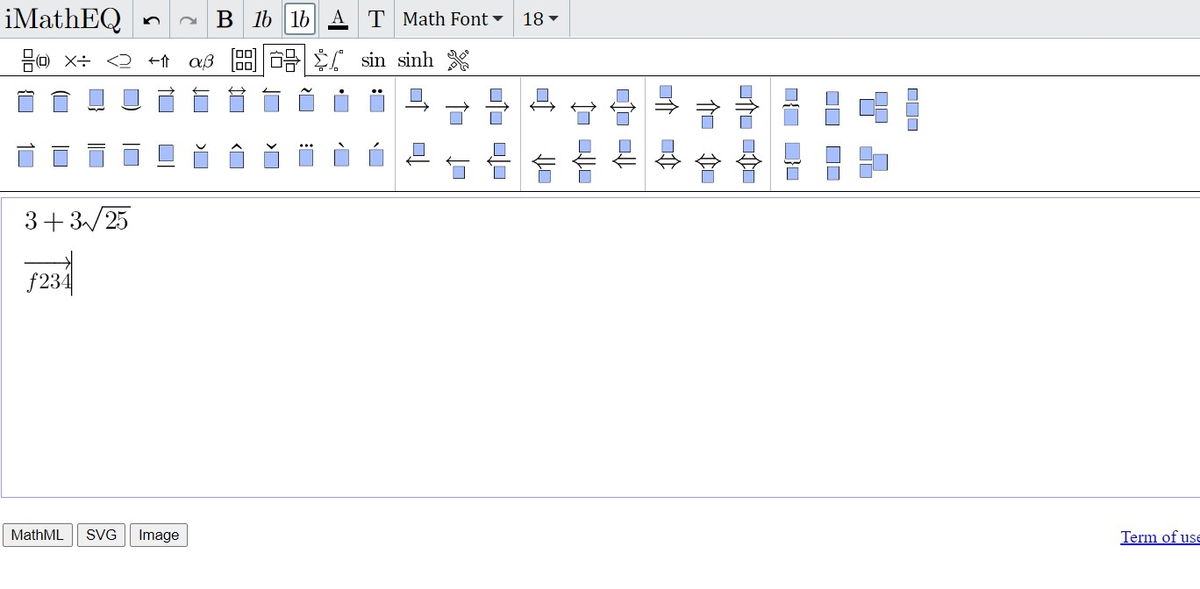Insert an overbrace decoration template
Viewport: 1200px width, 589px height.
click(x=25, y=101)
